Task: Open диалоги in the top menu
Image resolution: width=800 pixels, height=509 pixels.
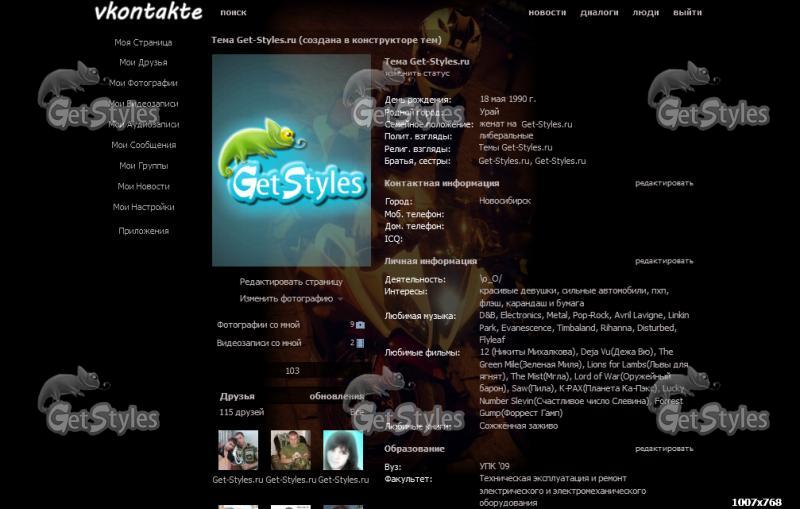Action: point(599,12)
